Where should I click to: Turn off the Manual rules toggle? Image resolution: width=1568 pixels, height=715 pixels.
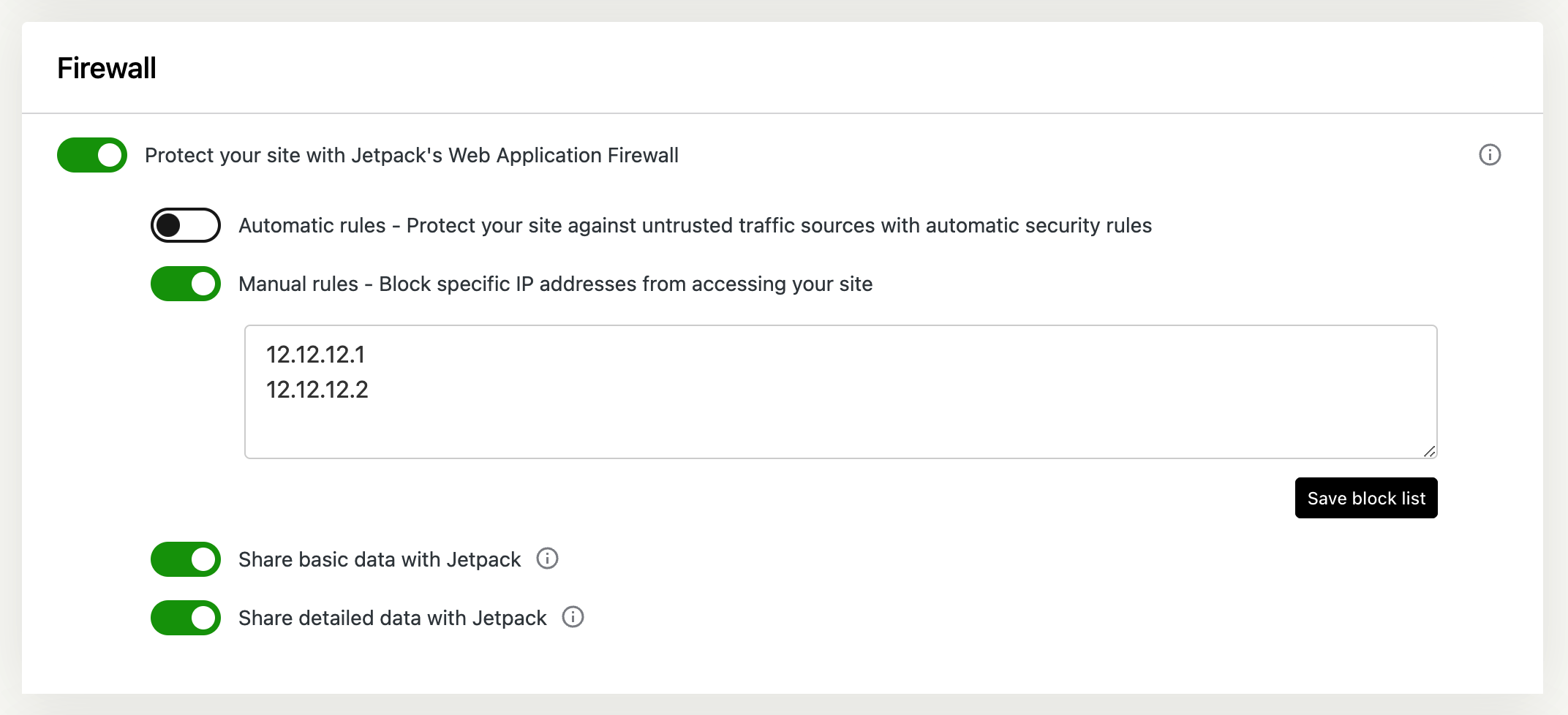[x=186, y=284]
